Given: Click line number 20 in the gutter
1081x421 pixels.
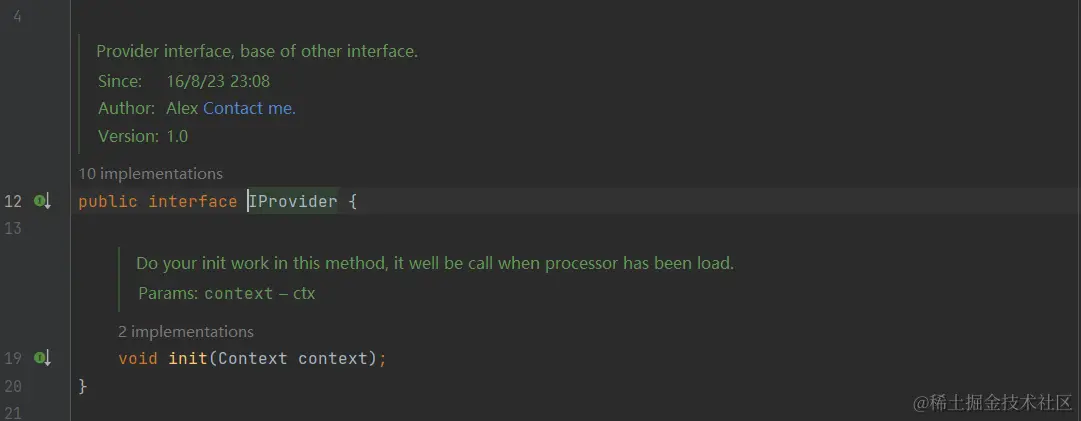Looking at the screenshot, I should [13, 386].
